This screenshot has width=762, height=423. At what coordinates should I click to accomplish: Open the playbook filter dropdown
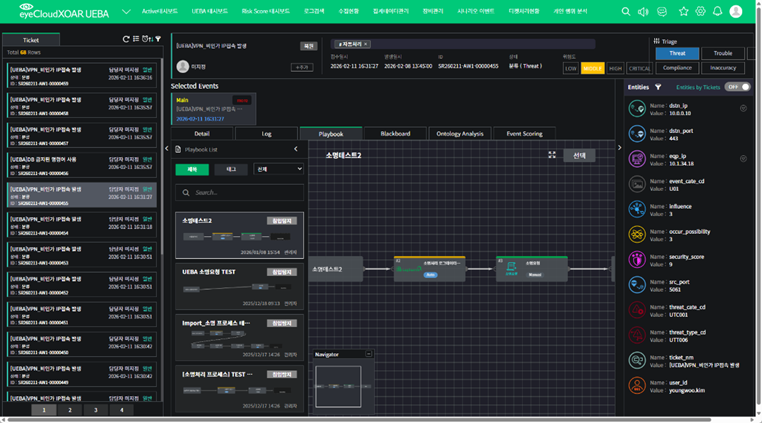pos(278,170)
